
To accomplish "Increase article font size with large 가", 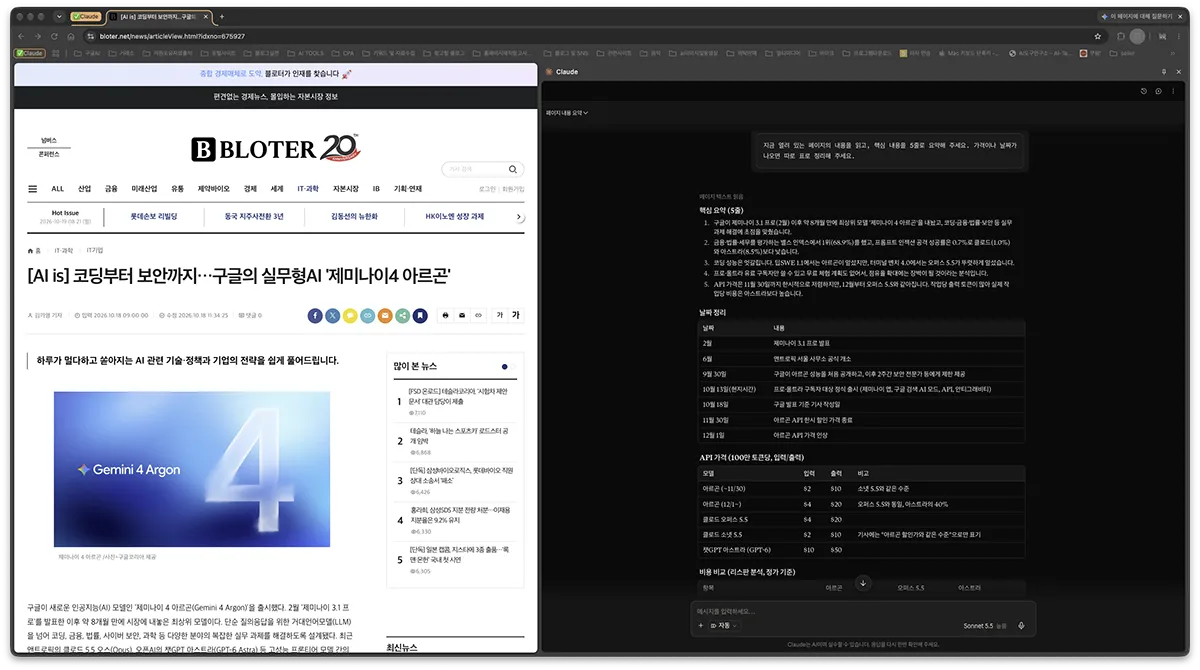I will [x=516, y=315].
